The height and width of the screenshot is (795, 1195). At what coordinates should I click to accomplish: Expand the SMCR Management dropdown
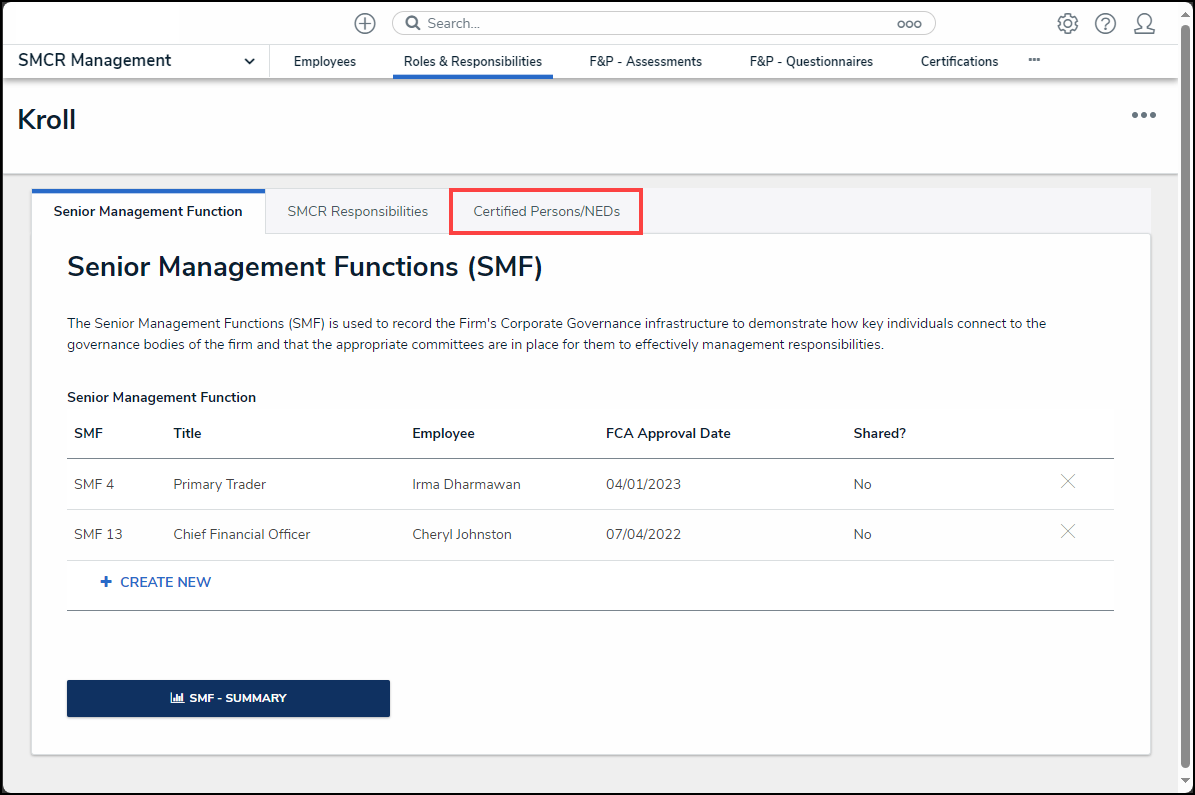tap(249, 61)
